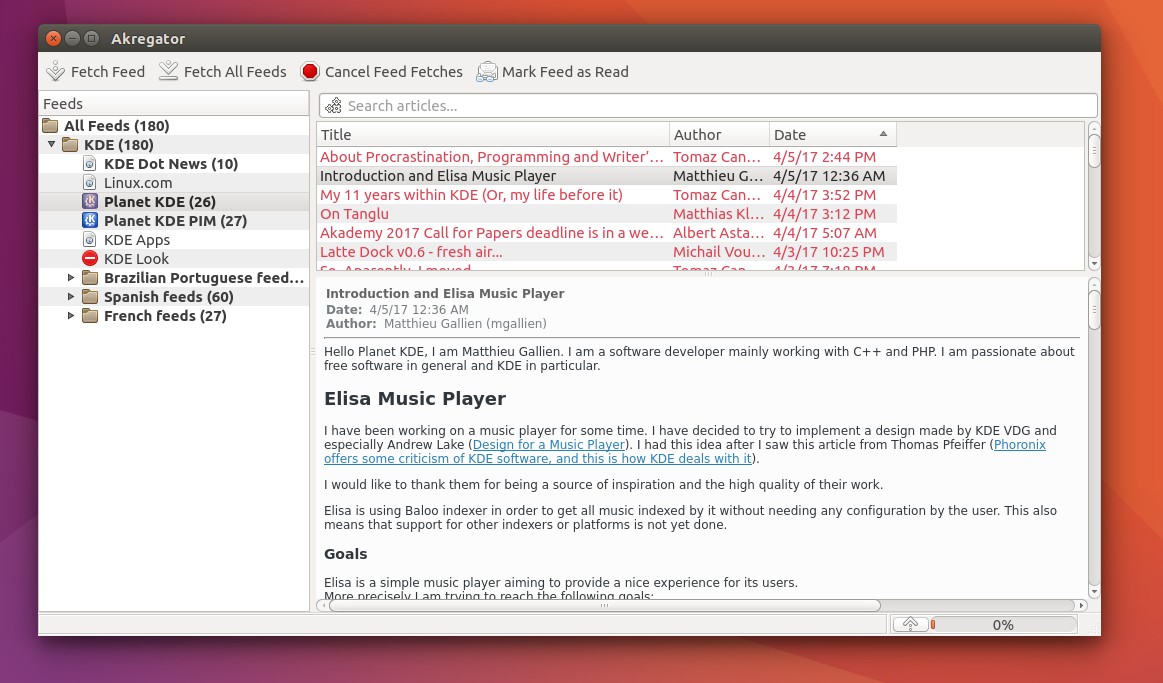Collapse the KDE folder tree

pyautogui.click(x=51, y=145)
